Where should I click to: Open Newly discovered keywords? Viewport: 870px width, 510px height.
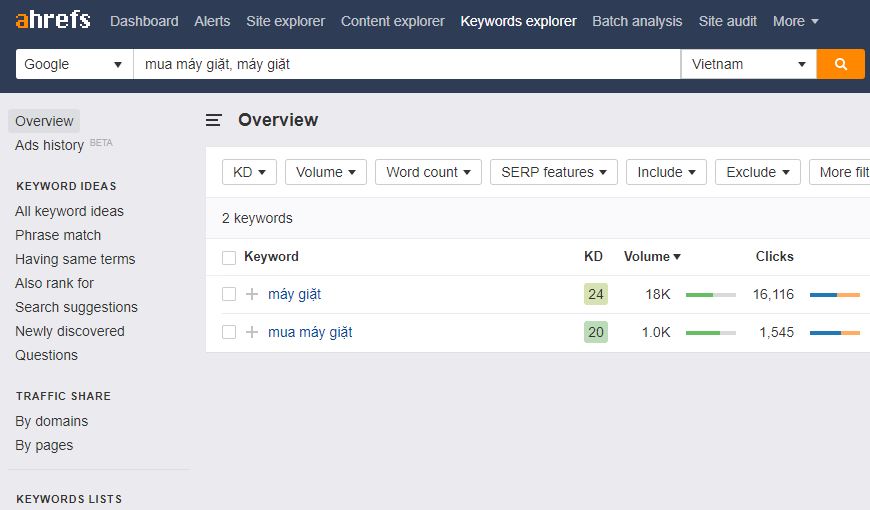click(70, 331)
